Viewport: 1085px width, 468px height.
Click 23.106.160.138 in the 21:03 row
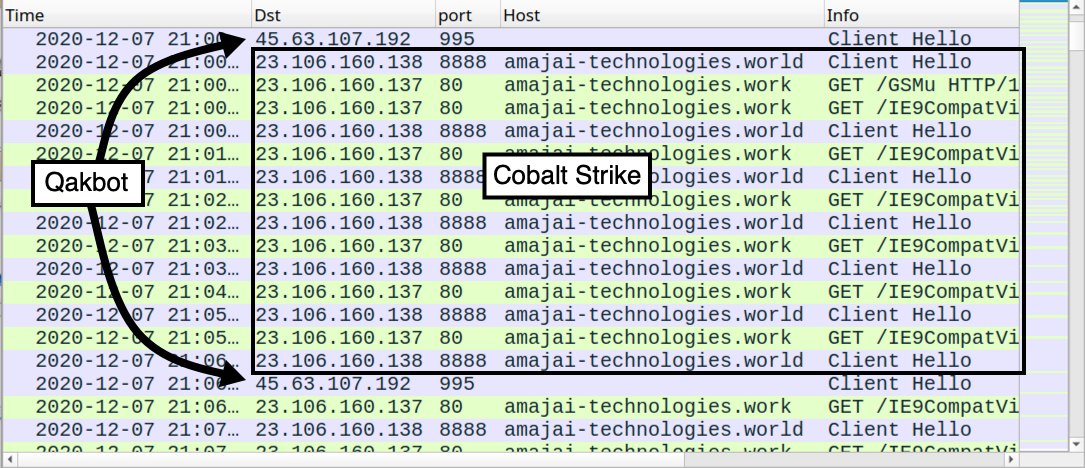click(338, 269)
